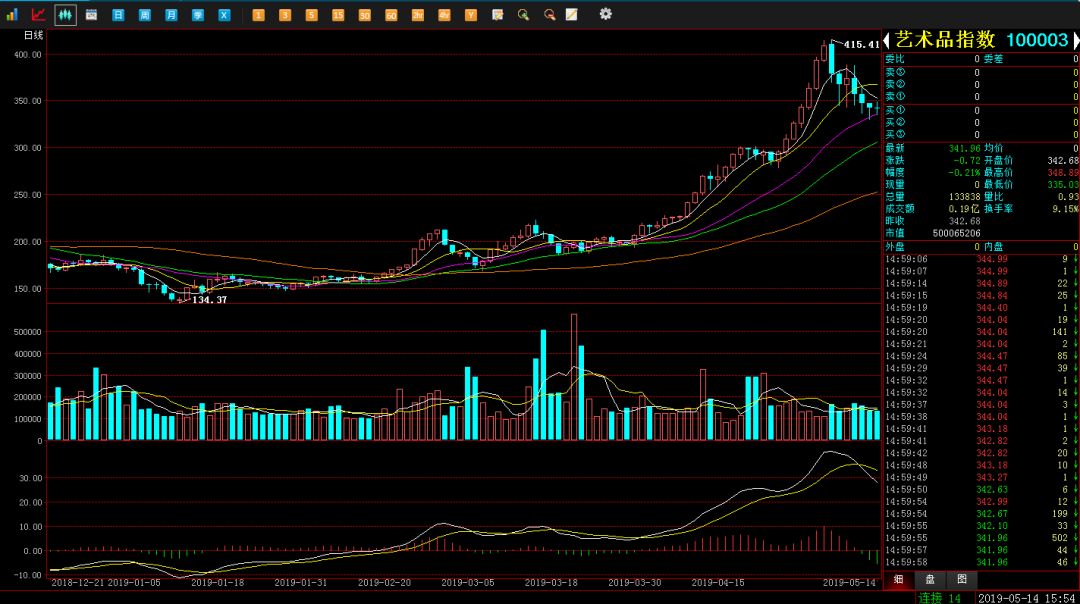Switch to the 图 chart tab

click(962, 580)
